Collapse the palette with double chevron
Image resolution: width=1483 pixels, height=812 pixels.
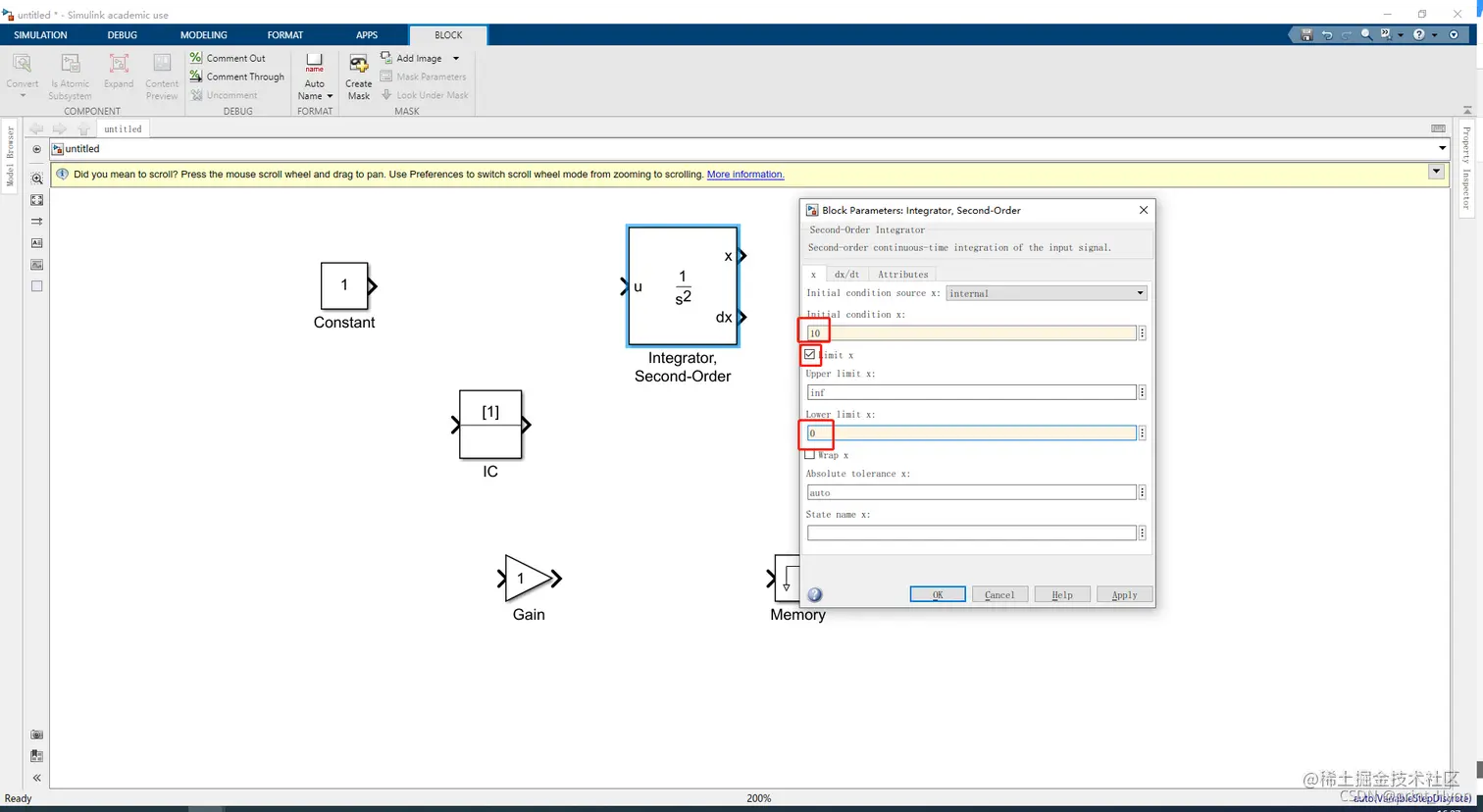(36, 778)
